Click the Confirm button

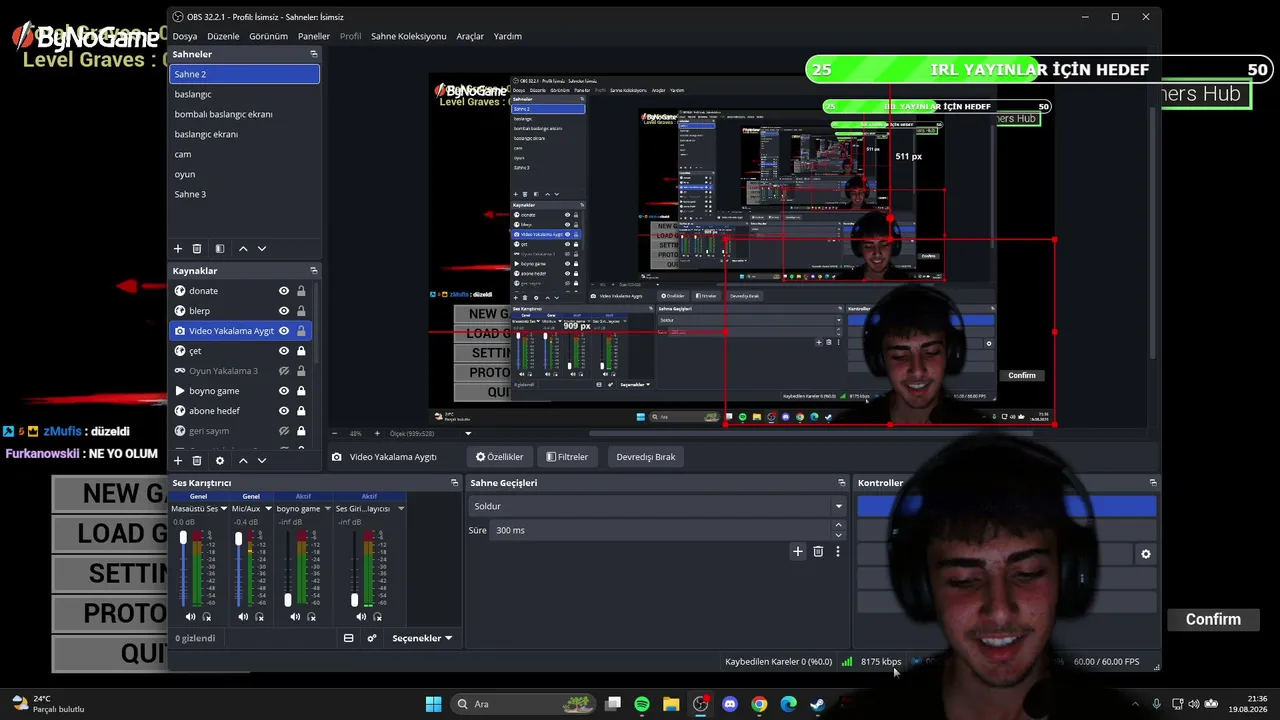click(x=1213, y=620)
